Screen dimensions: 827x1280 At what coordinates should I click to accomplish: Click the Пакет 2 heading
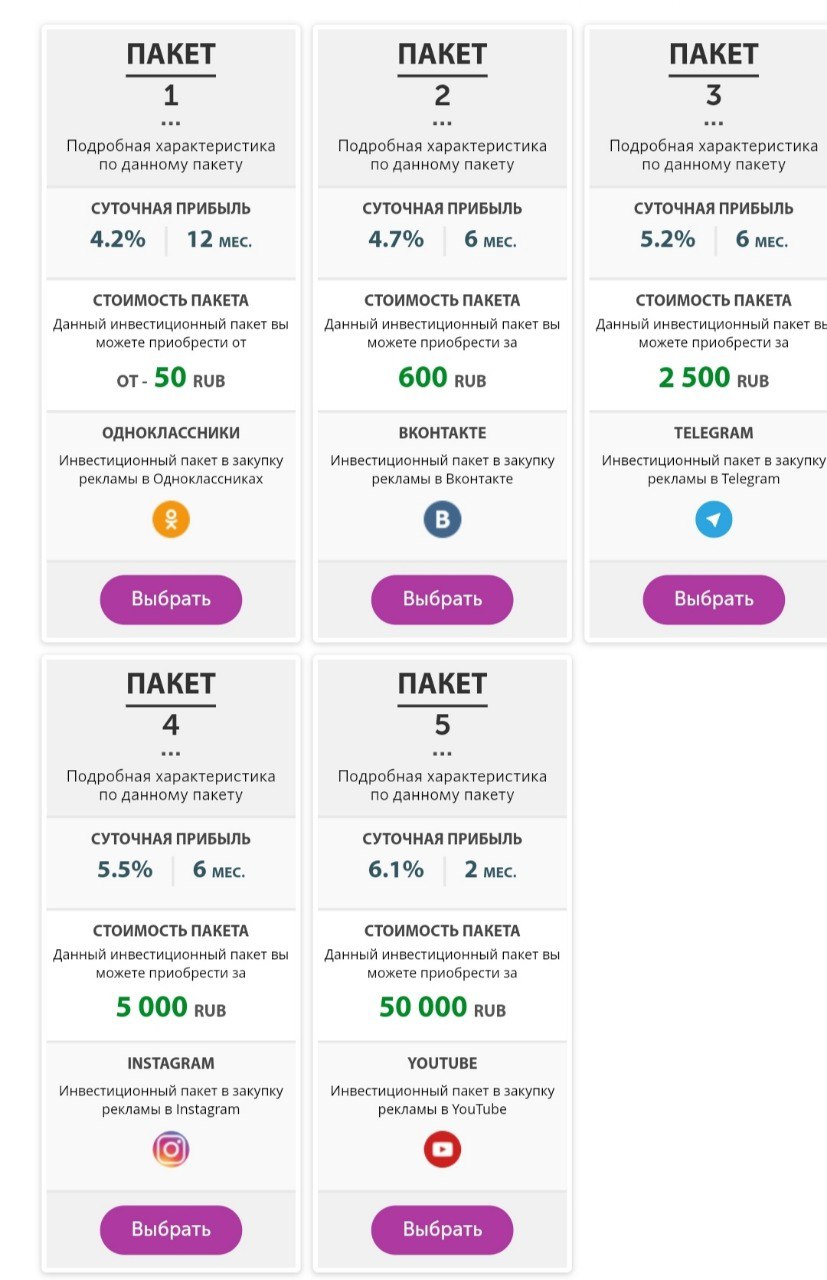[x=442, y=55]
